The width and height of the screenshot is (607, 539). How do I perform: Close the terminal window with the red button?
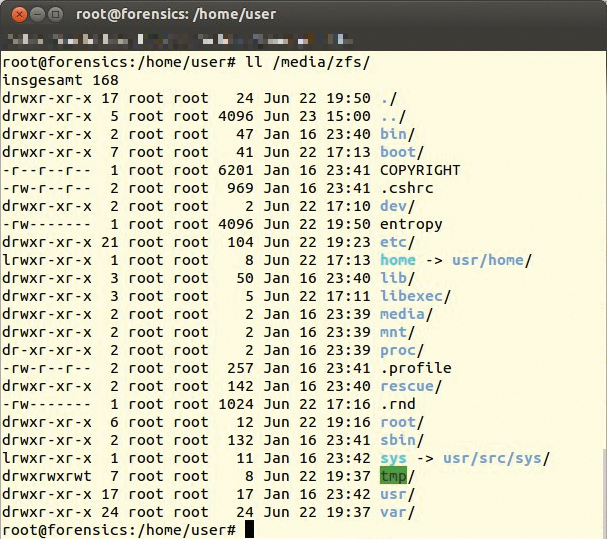point(19,15)
